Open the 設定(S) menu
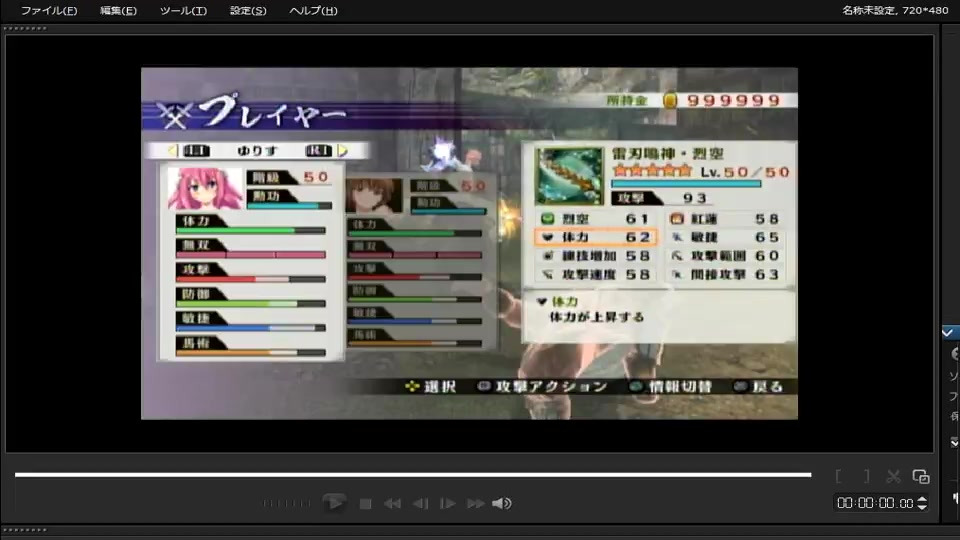The height and width of the screenshot is (540, 960). coord(248,10)
